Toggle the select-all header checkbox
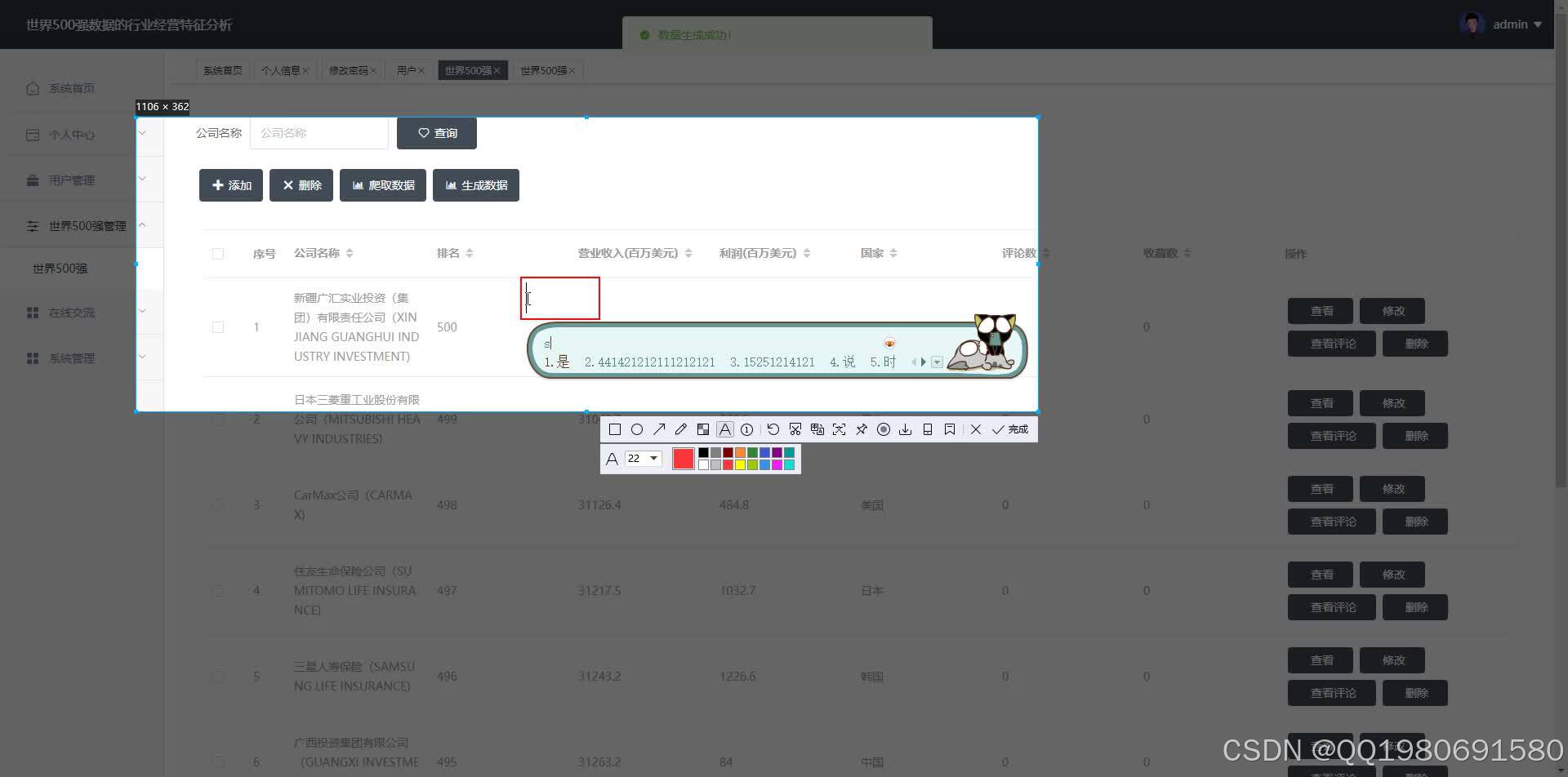This screenshot has width=1568, height=777. [218, 254]
